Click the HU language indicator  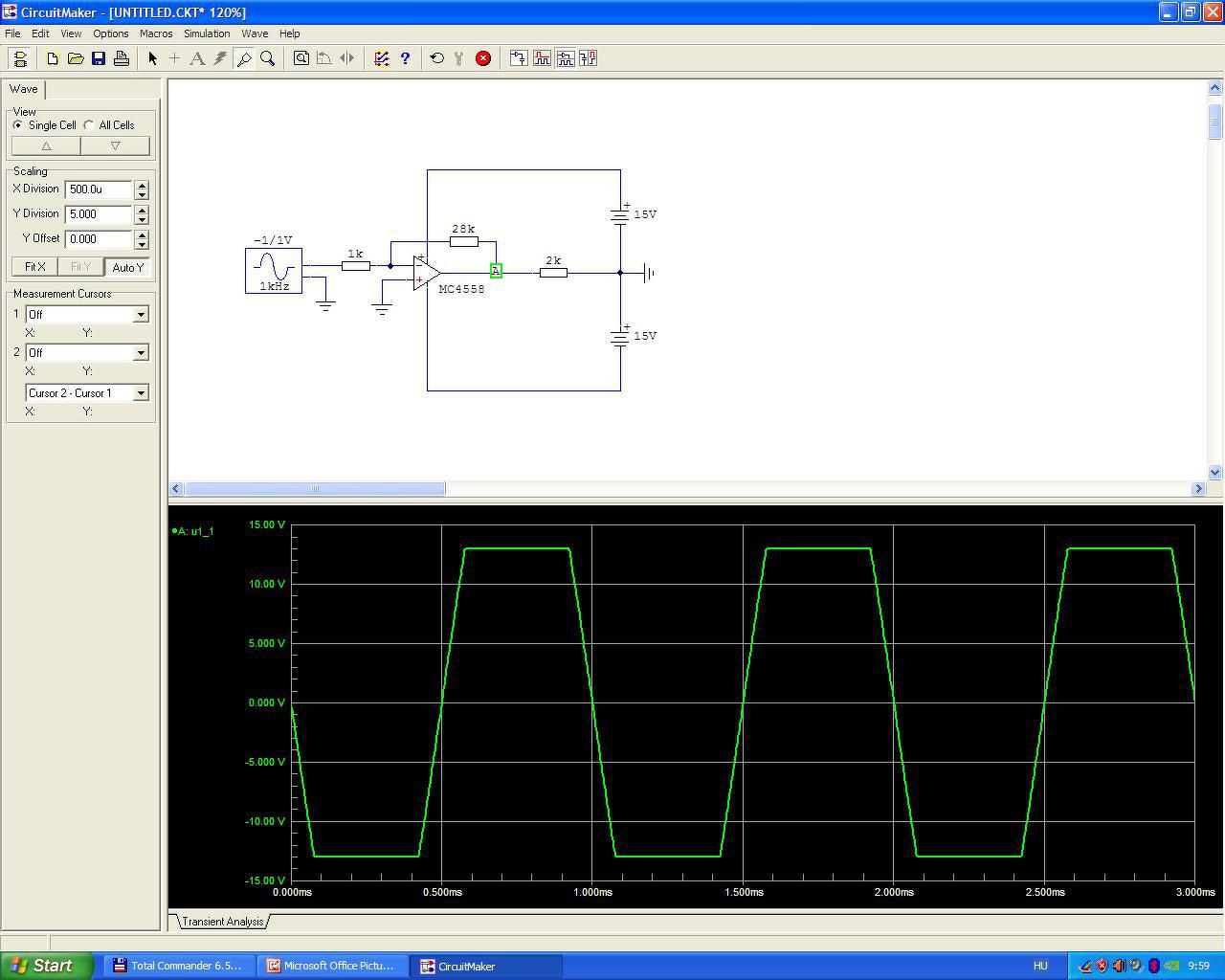pos(1040,966)
